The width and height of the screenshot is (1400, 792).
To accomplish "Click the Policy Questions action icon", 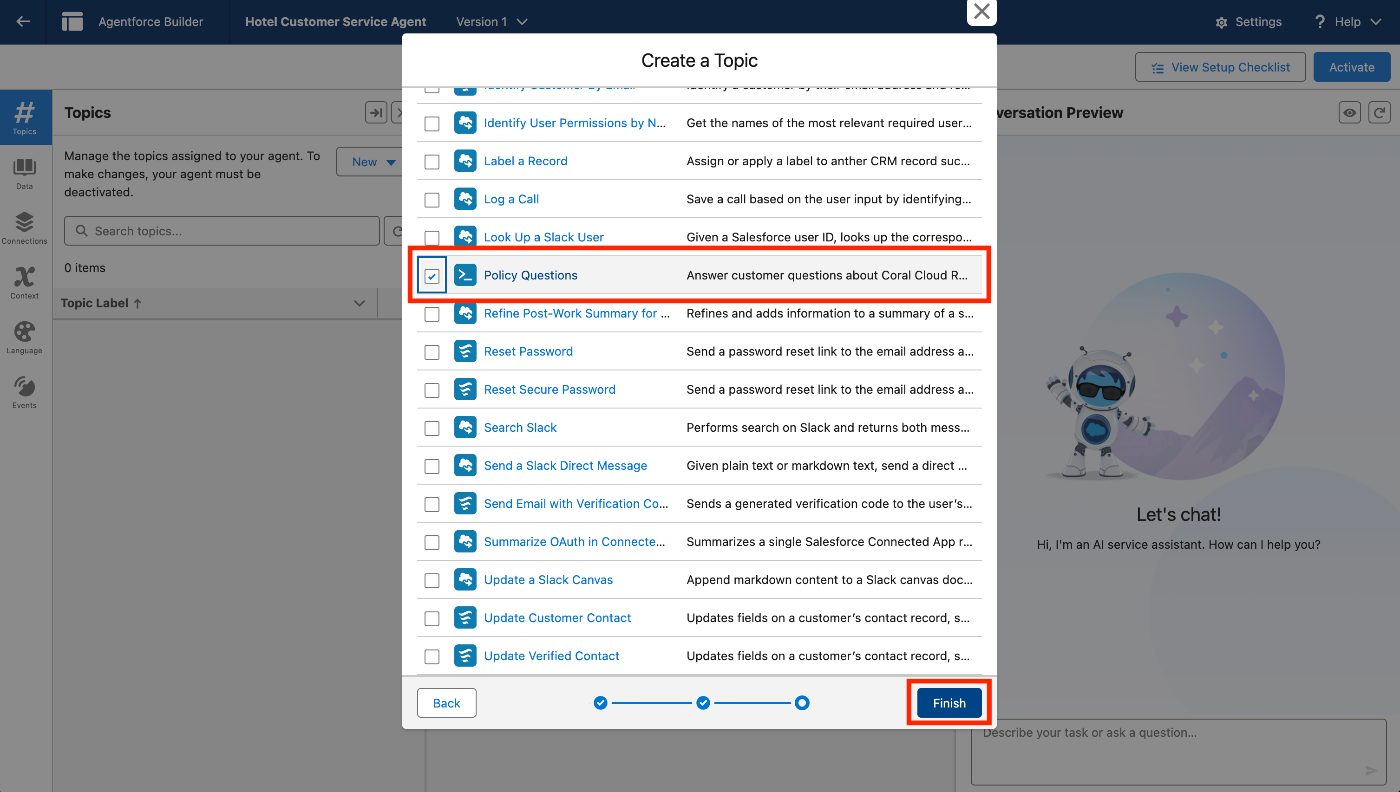I will pyautogui.click(x=465, y=275).
